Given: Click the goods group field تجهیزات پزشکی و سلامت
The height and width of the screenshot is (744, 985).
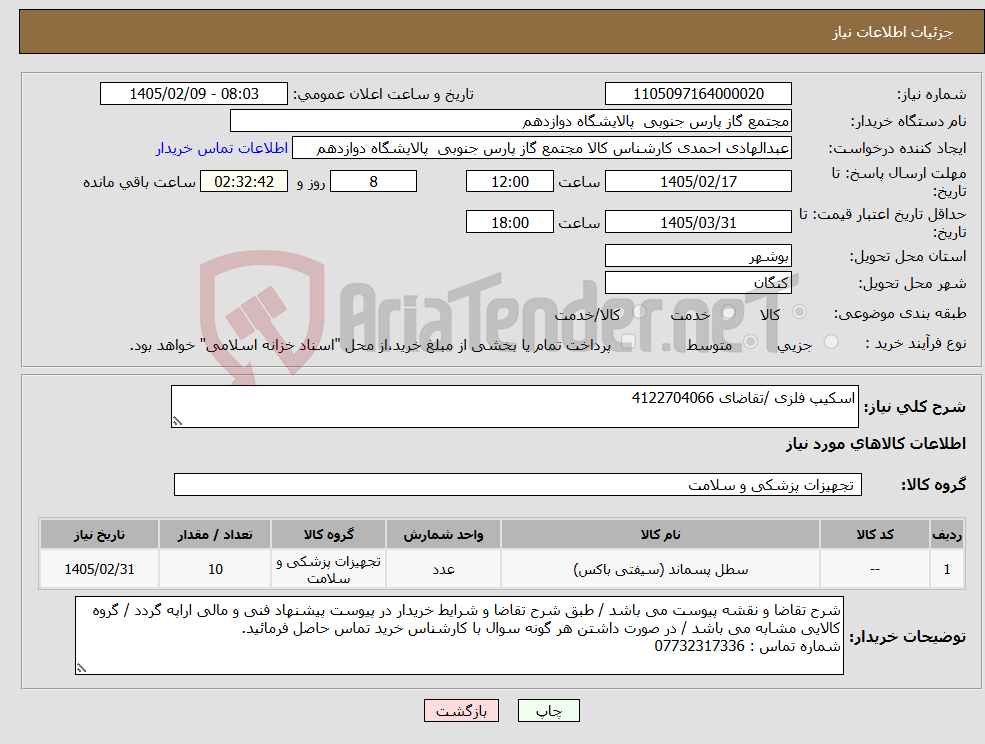Looking at the screenshot, I should (x=518, y=484).
